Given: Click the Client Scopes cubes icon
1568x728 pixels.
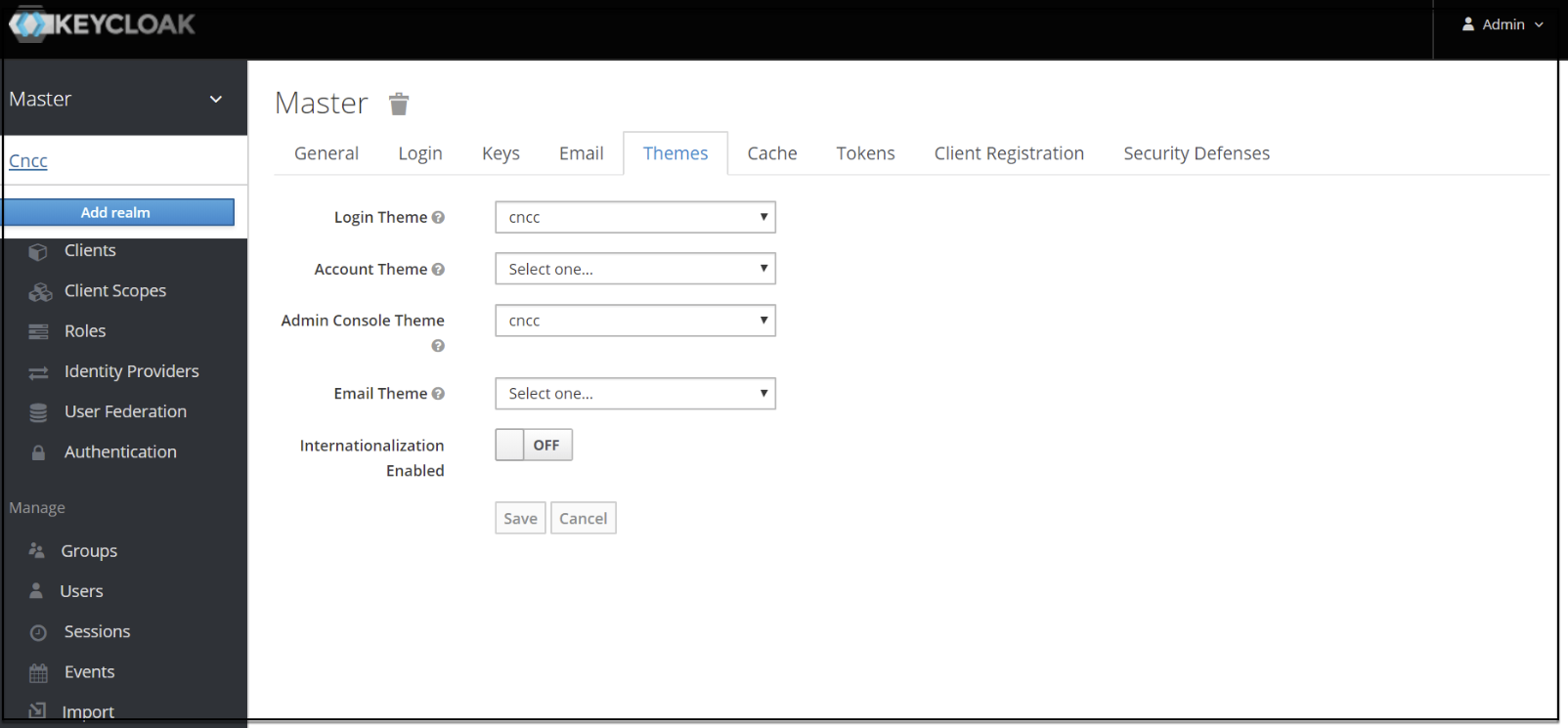Looking at the screenshot, I should (40, 292).
